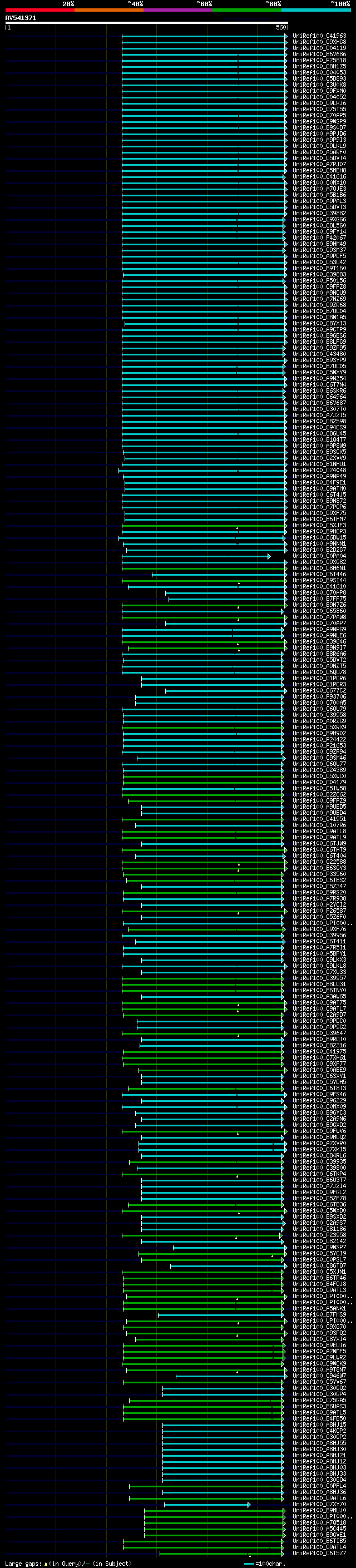The height and width of the screenshot is (1568, 356).
Task: Select hit UniRef100_A7PAW8
Action: (319, 617)
